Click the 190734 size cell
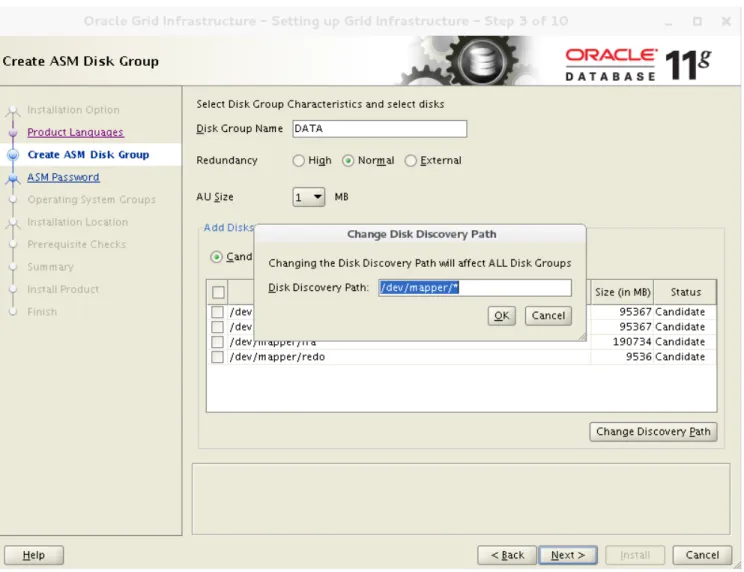 click(632, 341)
